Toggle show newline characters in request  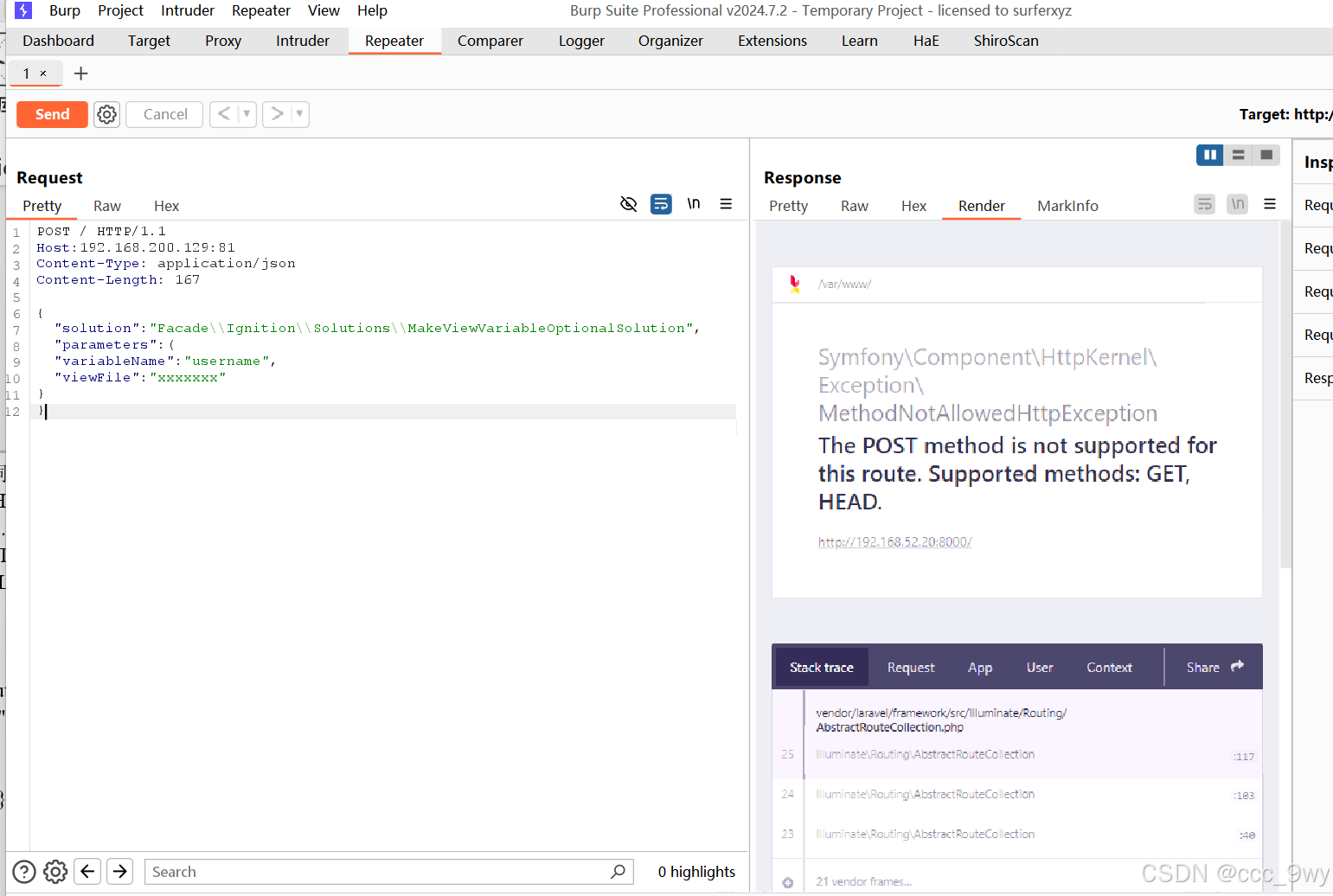tap(694, 204)
